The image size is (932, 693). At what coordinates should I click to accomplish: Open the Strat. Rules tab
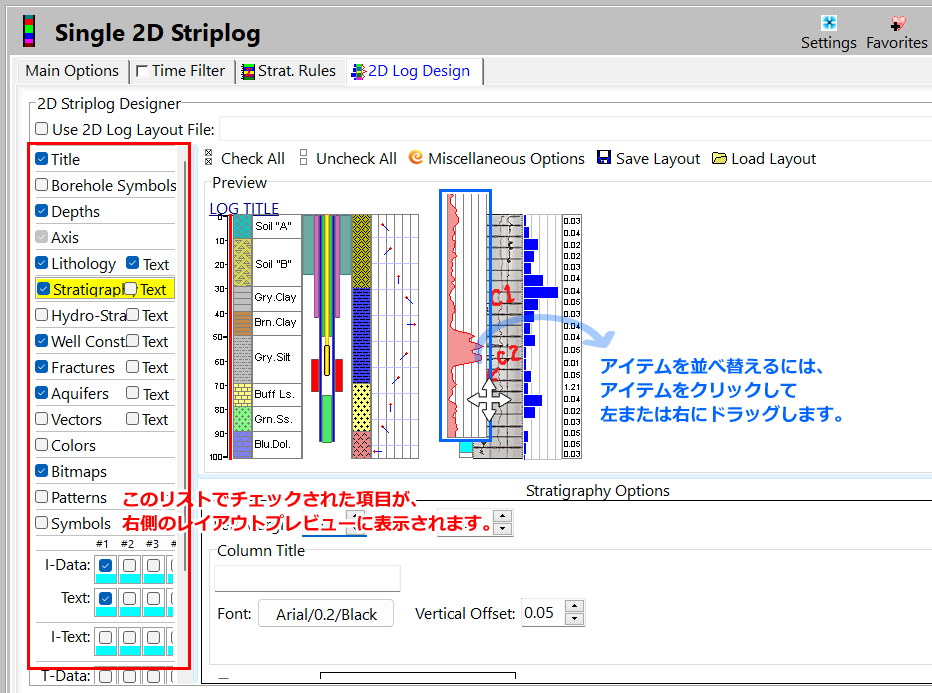289,71
